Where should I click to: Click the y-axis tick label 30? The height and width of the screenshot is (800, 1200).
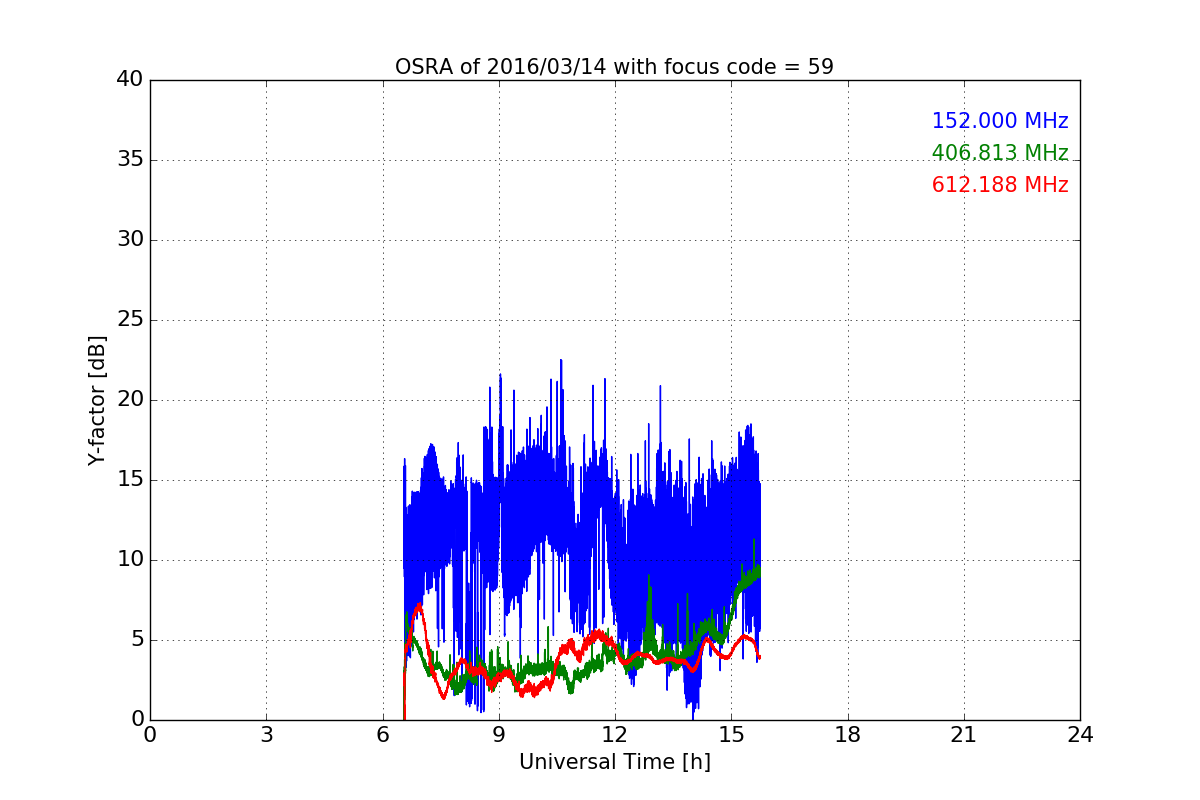(130, 240)
